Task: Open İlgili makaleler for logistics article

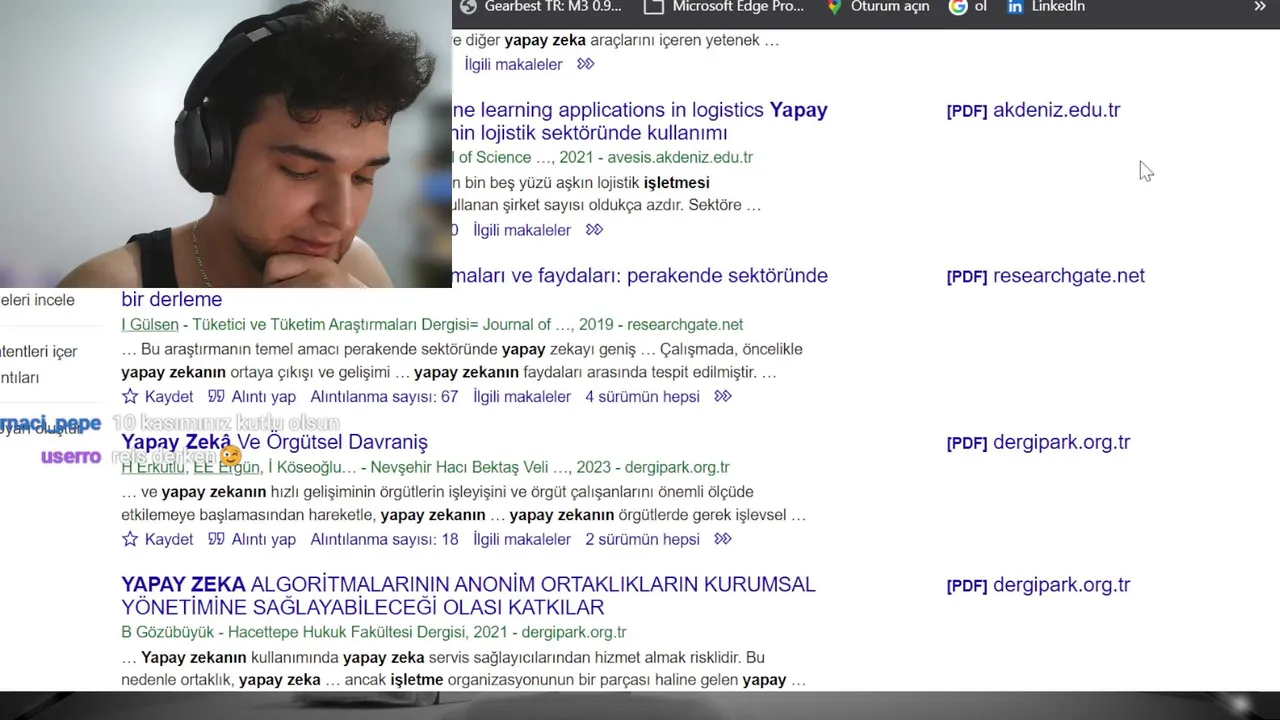Action: (x=522, y=230)
